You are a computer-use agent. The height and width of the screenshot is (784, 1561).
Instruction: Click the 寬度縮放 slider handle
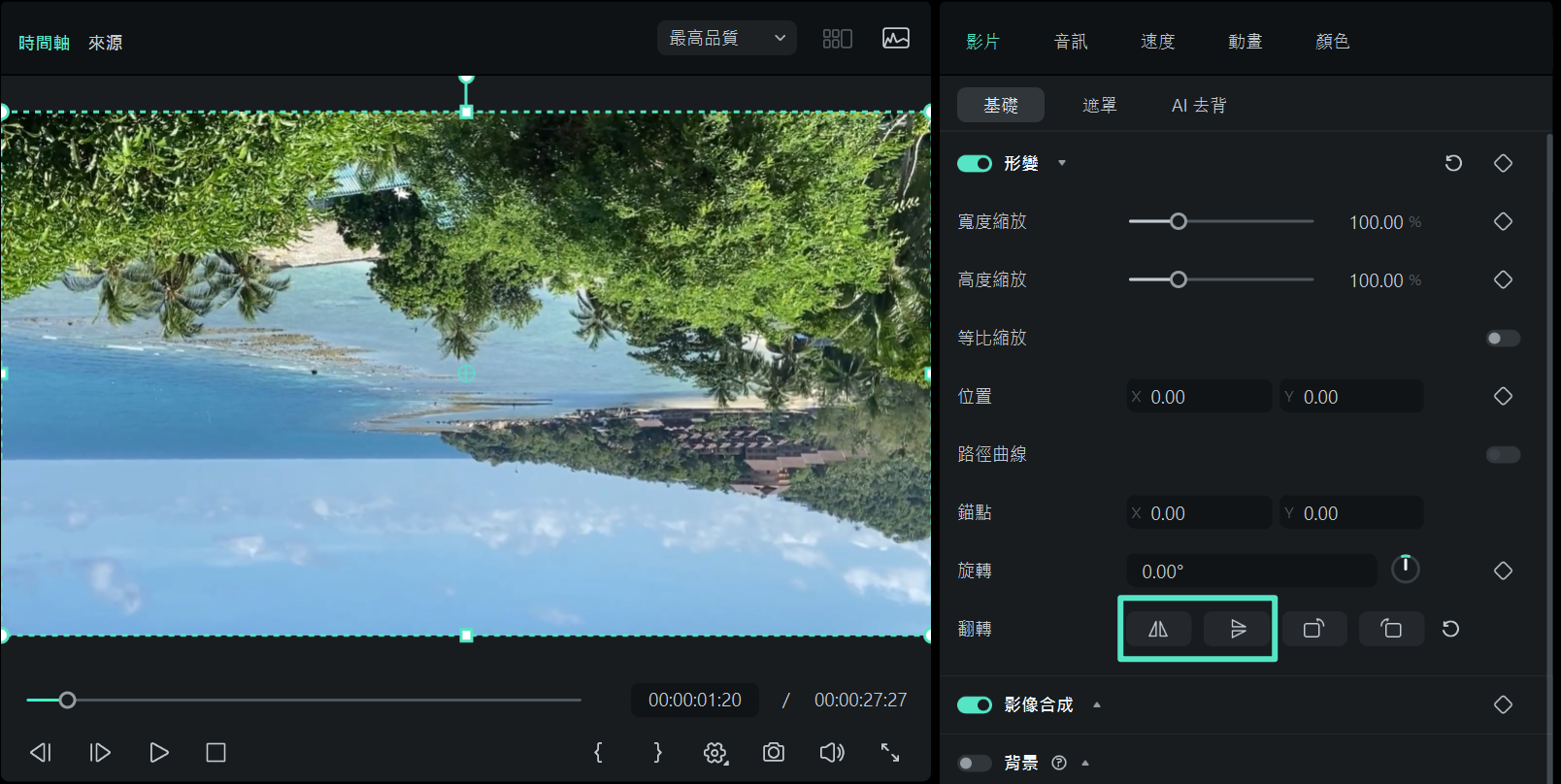[1179, 221]
